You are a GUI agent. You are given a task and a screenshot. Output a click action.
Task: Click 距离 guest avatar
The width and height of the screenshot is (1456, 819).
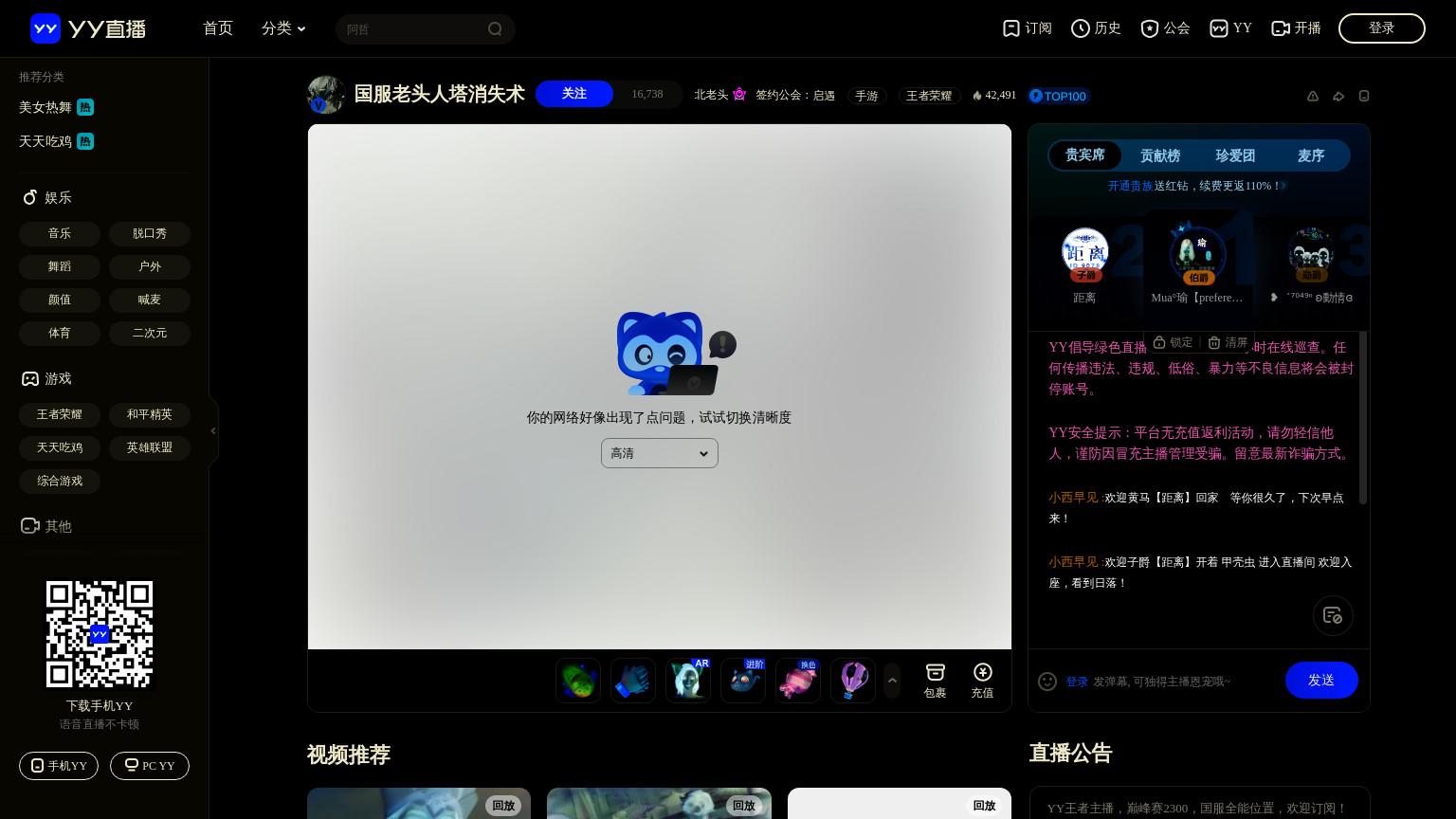(x=1085, y=252)
